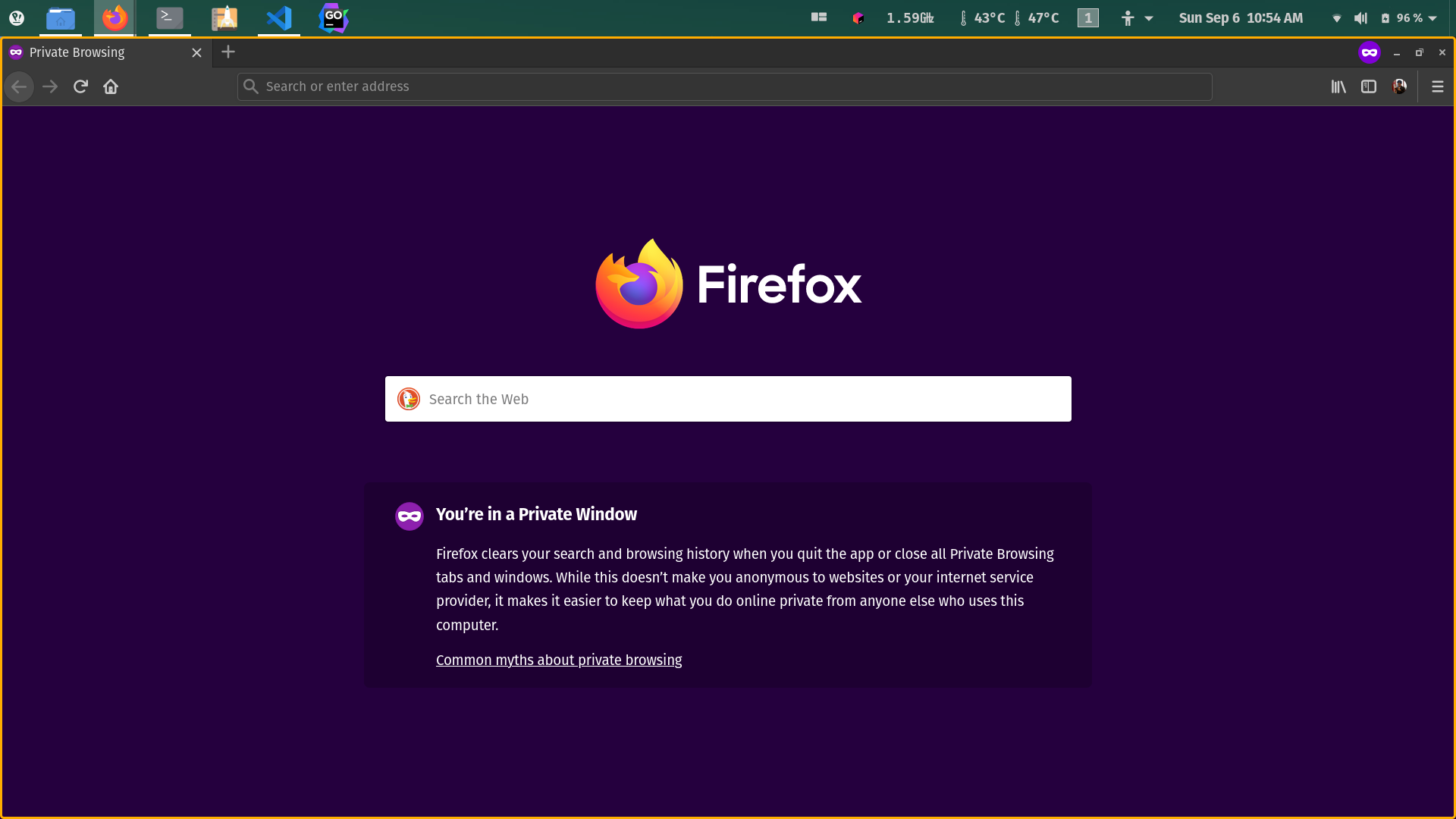The height and width of the screenshot is (819, 1456).
Task: Click the back navigation arrow
Action: [x=19, y=86]
